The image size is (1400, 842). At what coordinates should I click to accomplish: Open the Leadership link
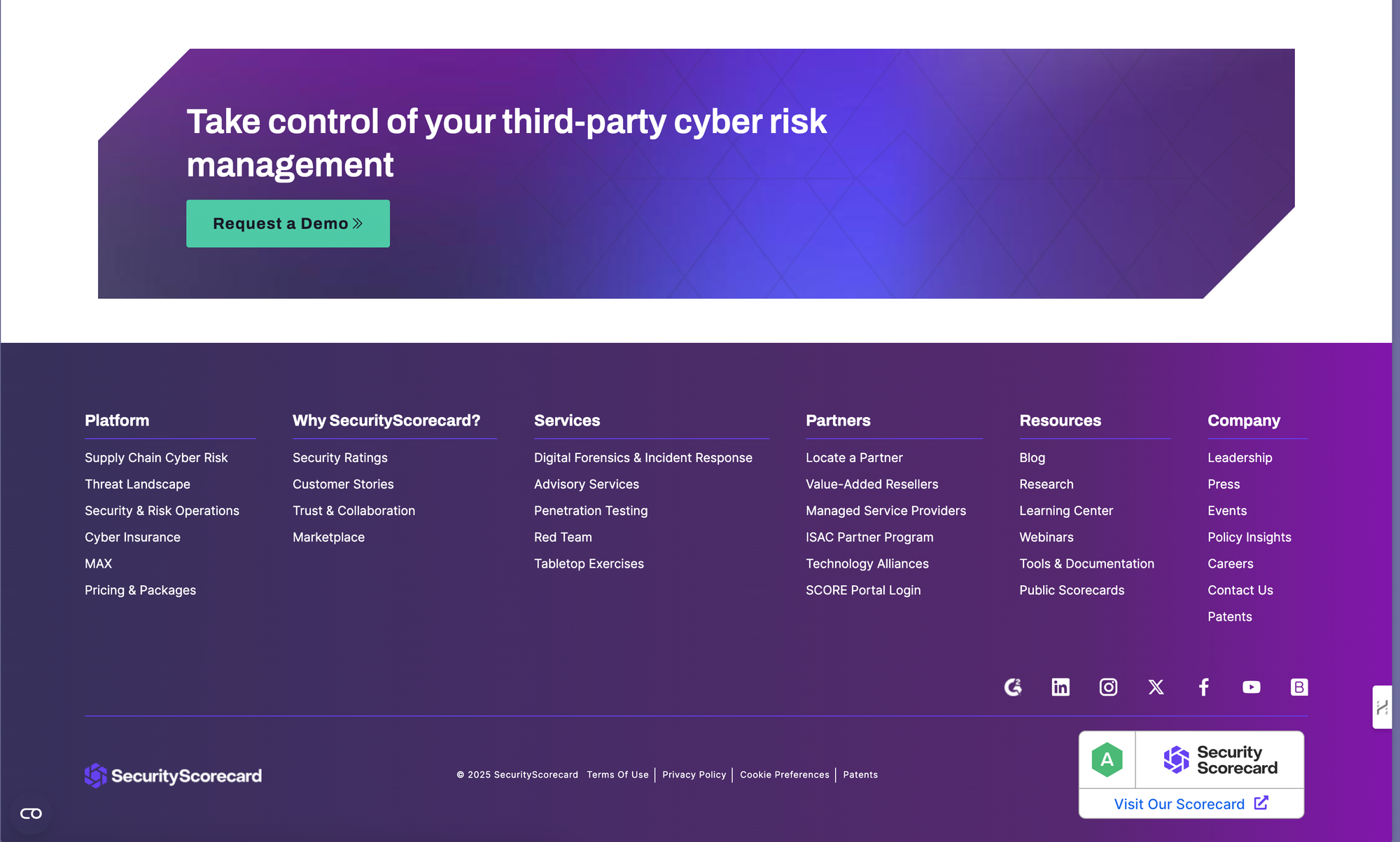coord(1240,458)
